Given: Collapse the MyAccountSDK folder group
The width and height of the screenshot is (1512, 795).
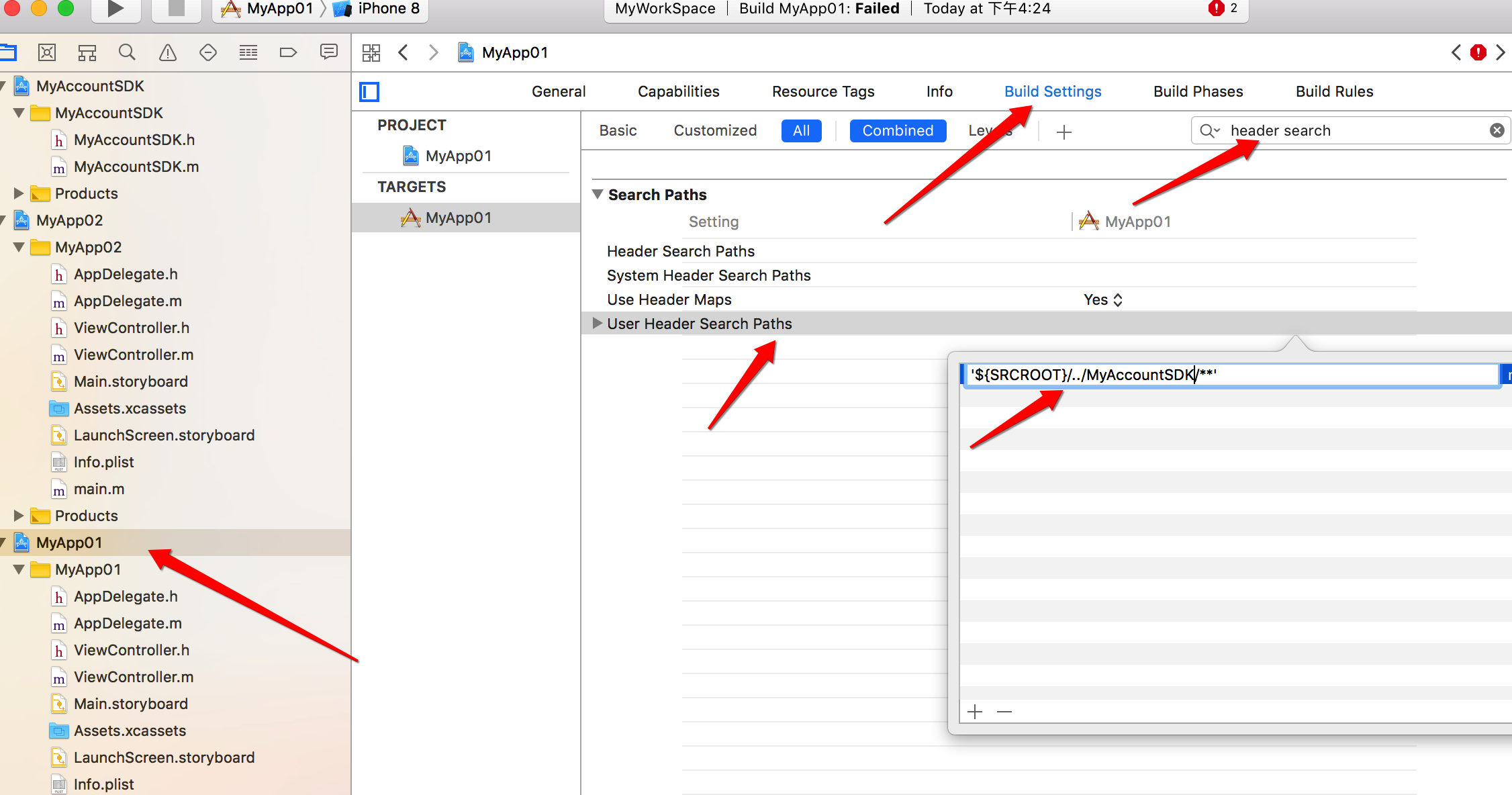Looking at the screenshot, I should point(19,113).
